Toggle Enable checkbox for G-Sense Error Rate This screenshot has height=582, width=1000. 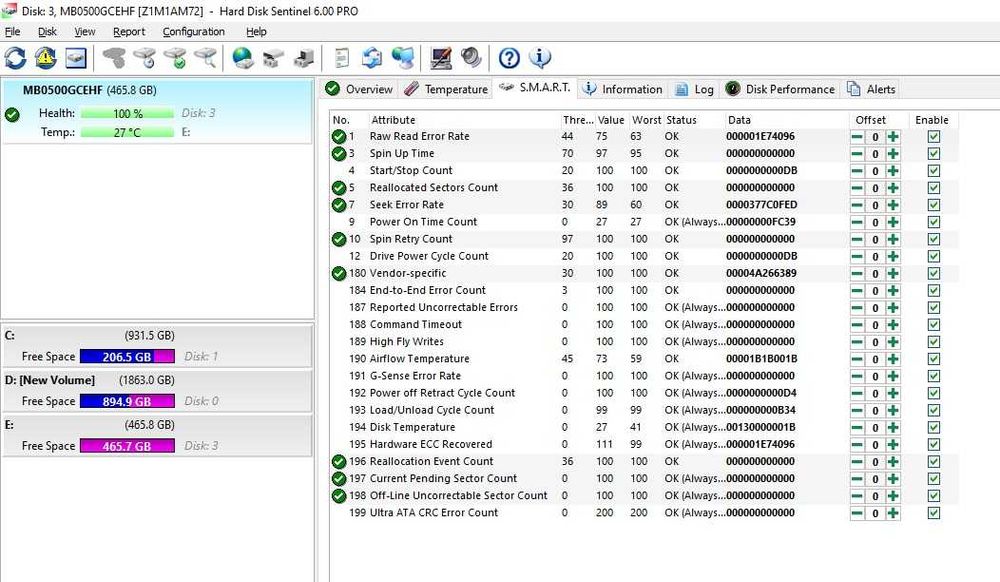[x=934, y=376]
